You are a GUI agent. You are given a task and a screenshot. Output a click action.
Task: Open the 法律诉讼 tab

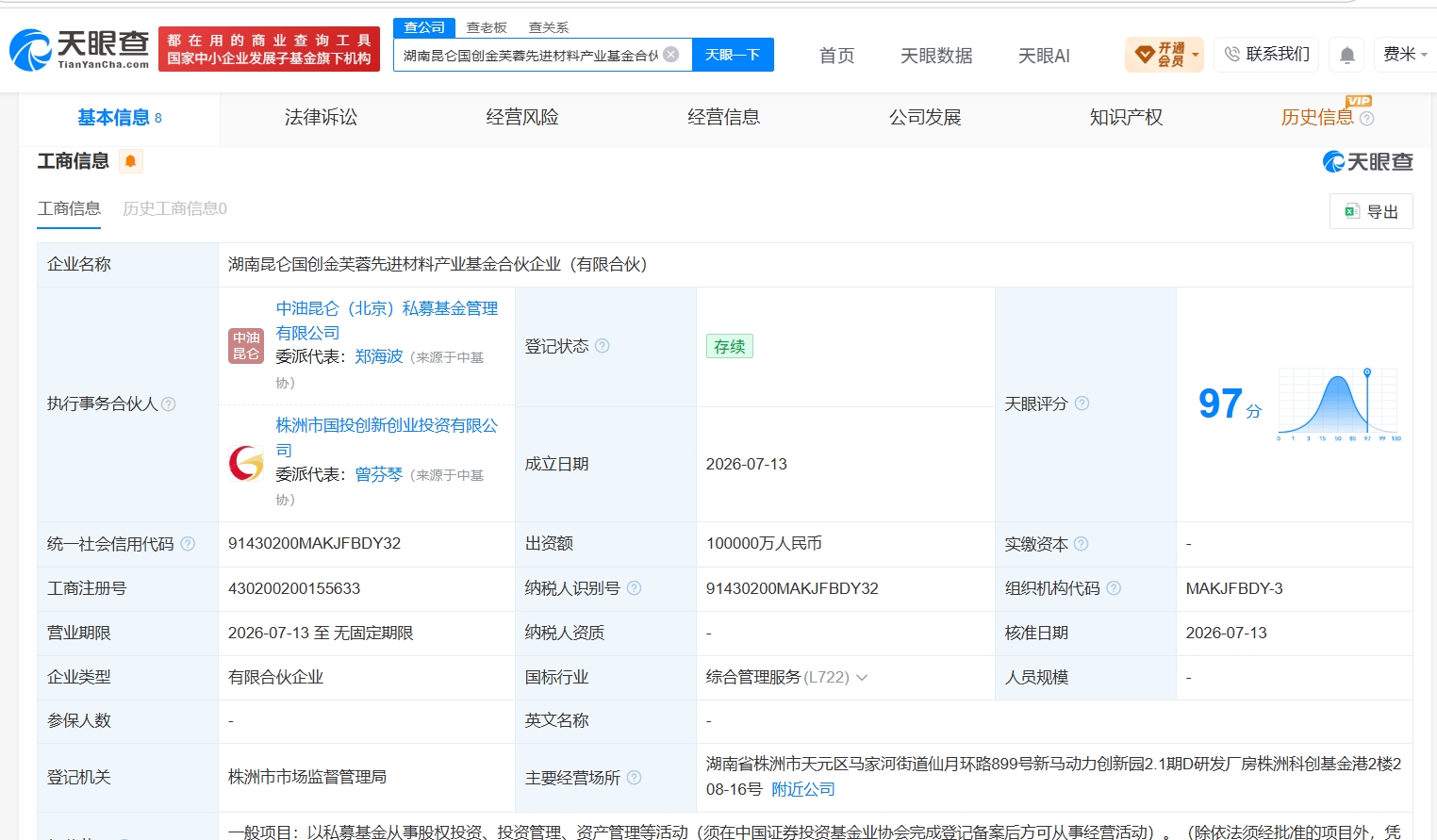click(x=321, y=118)
